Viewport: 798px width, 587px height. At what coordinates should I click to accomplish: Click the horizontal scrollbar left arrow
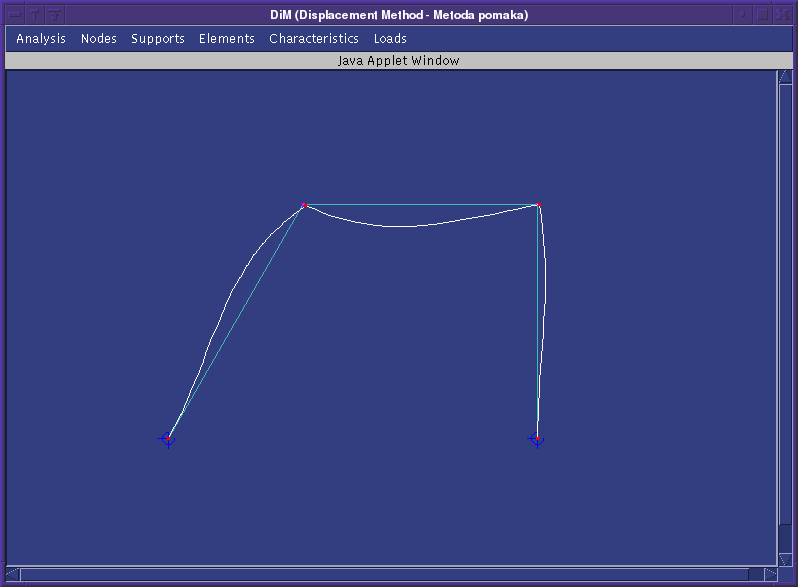coord(13,574)
